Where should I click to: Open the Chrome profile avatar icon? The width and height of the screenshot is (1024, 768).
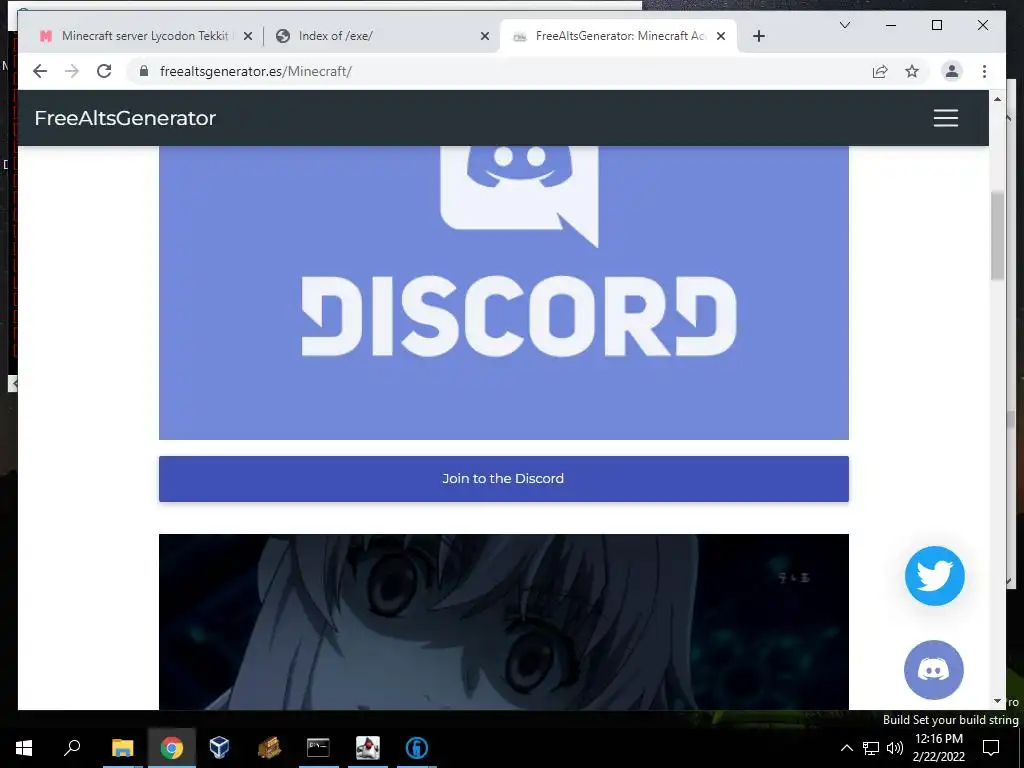(x=952, y=71)
